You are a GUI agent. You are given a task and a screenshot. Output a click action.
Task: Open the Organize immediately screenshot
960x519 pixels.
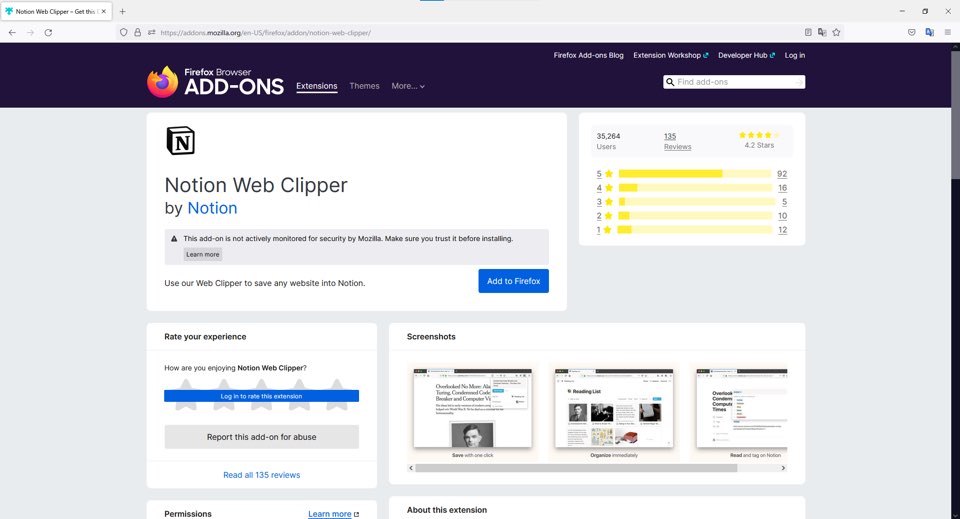tap(613, 411)
